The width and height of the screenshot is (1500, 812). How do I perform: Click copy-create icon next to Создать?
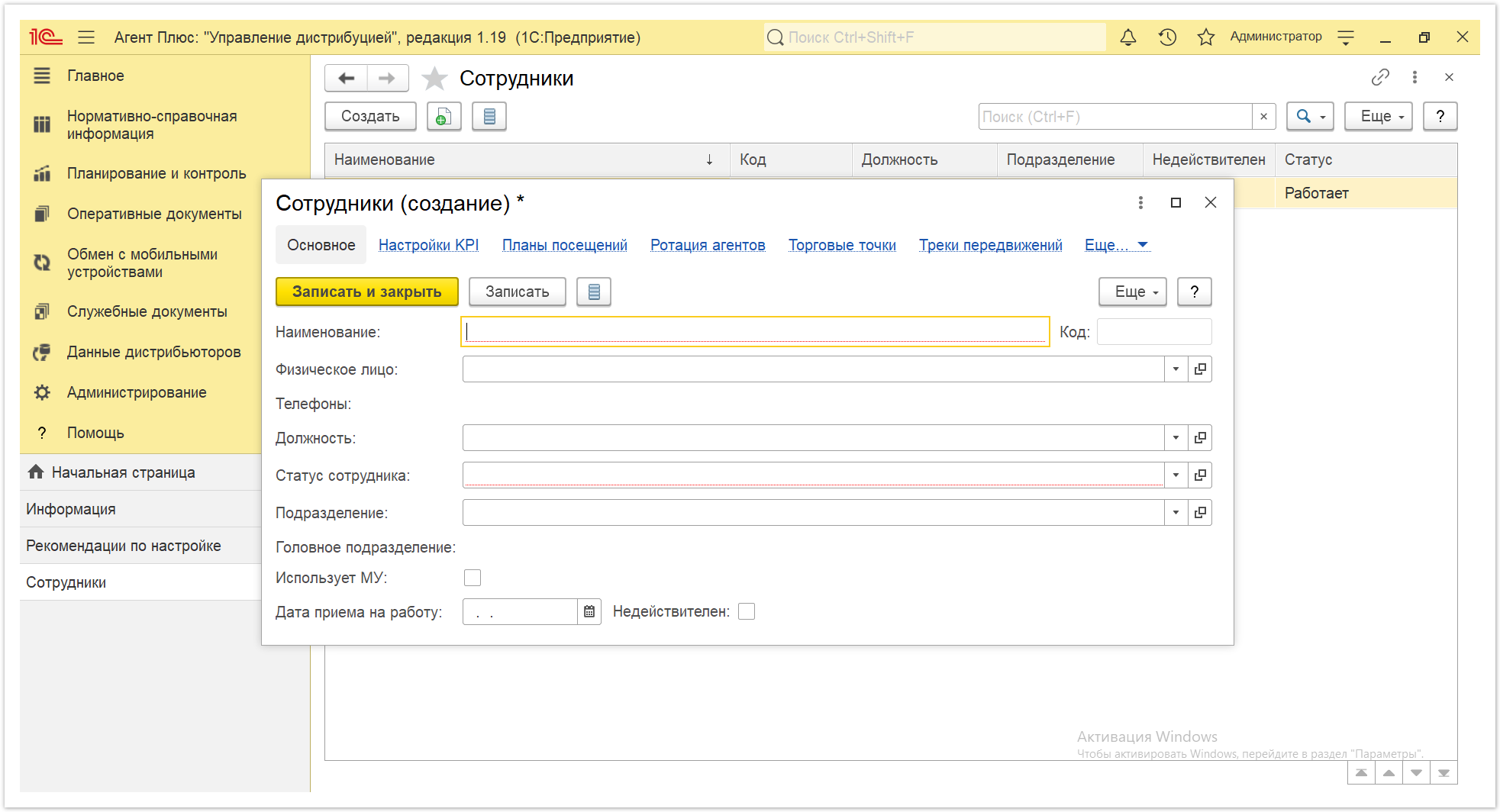tap(444, 117)
